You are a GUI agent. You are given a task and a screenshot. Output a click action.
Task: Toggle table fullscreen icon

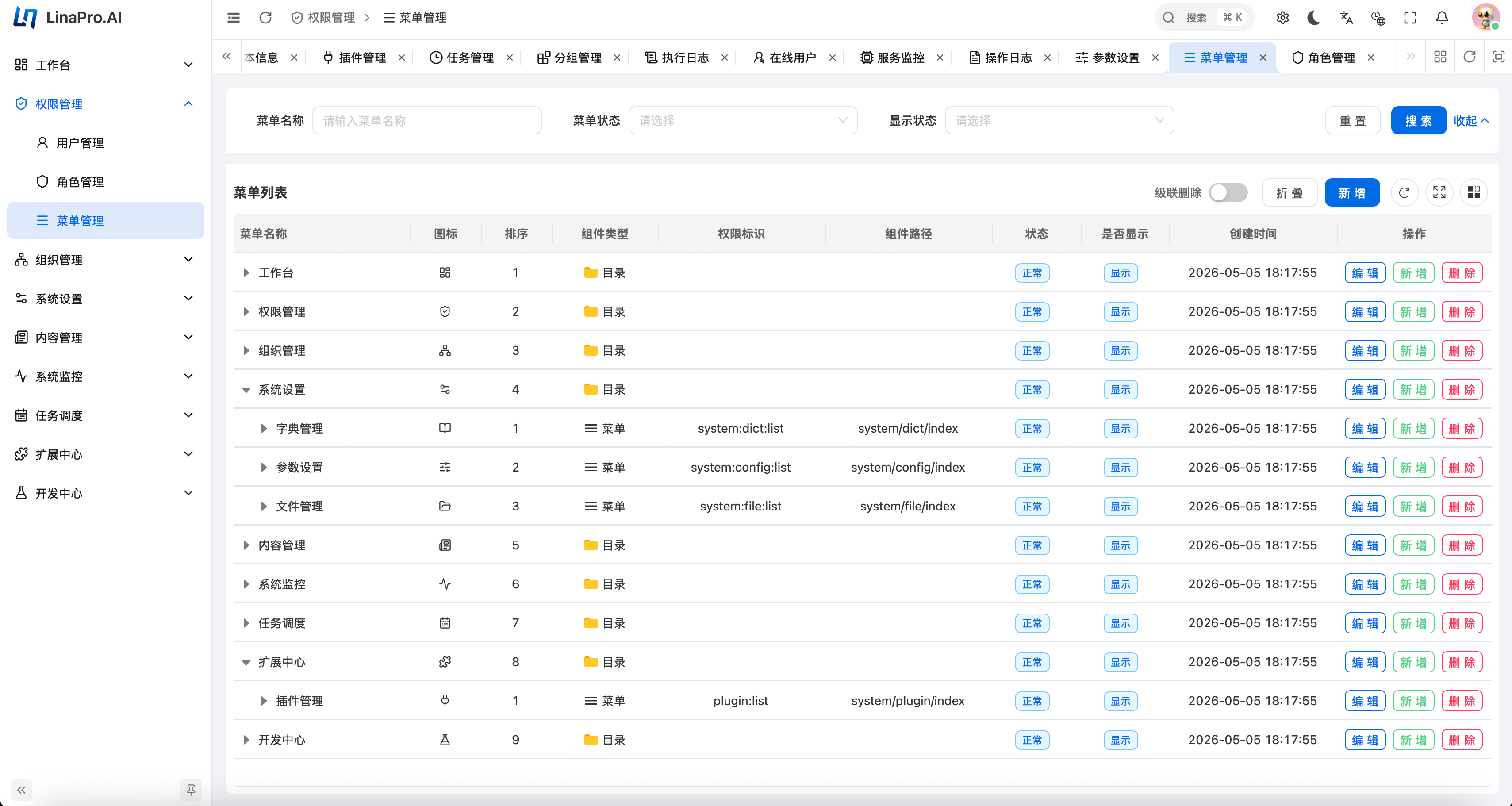(1439, 192)
